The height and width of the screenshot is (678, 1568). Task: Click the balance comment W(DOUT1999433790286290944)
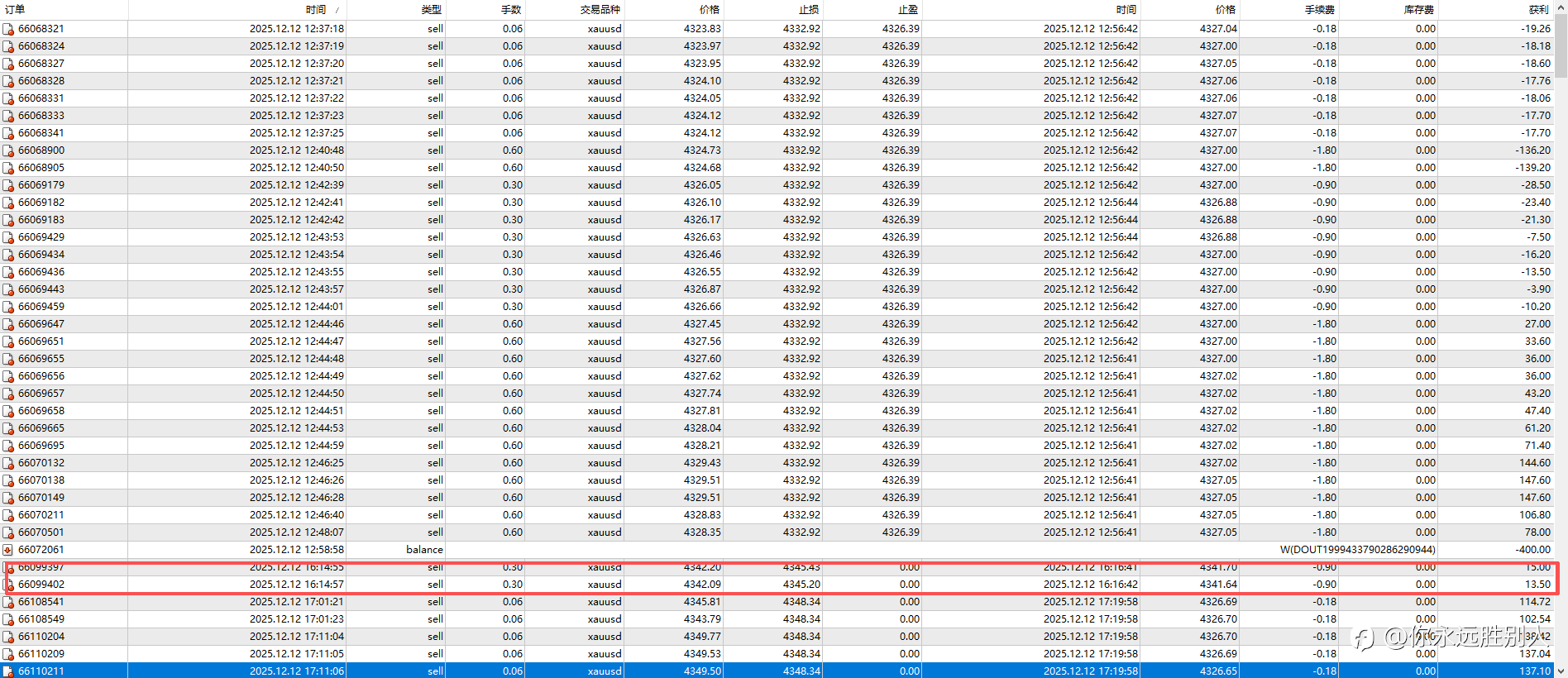click(1357, 550)
